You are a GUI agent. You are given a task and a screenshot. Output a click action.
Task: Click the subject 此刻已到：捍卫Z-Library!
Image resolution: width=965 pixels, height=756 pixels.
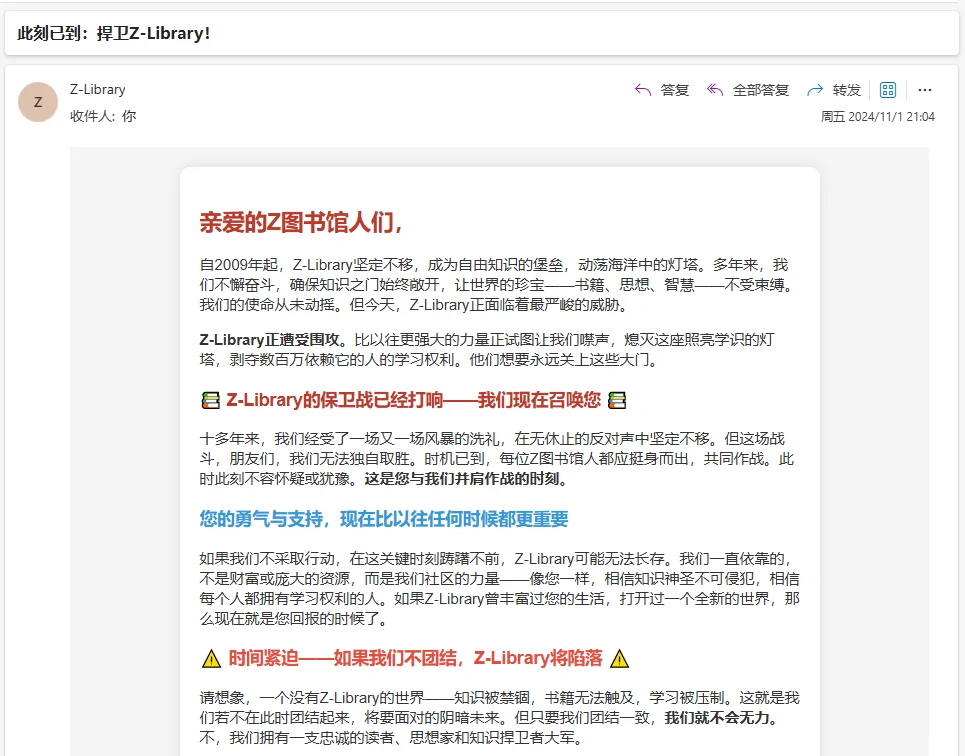(x=114, y=33)
